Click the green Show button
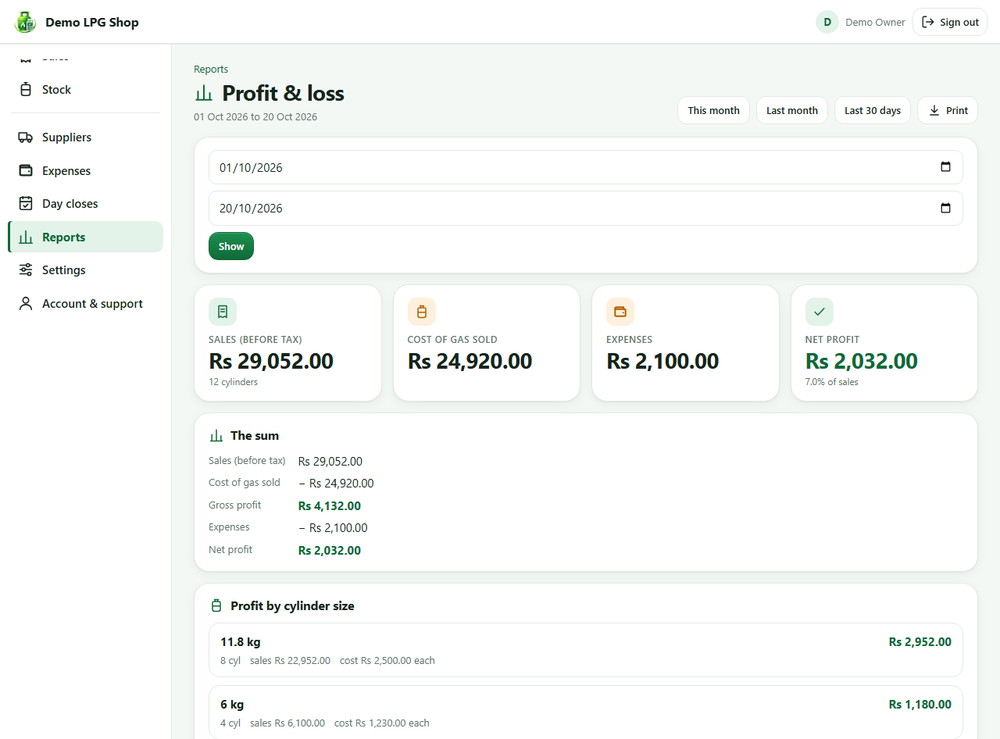 (231, 246)
